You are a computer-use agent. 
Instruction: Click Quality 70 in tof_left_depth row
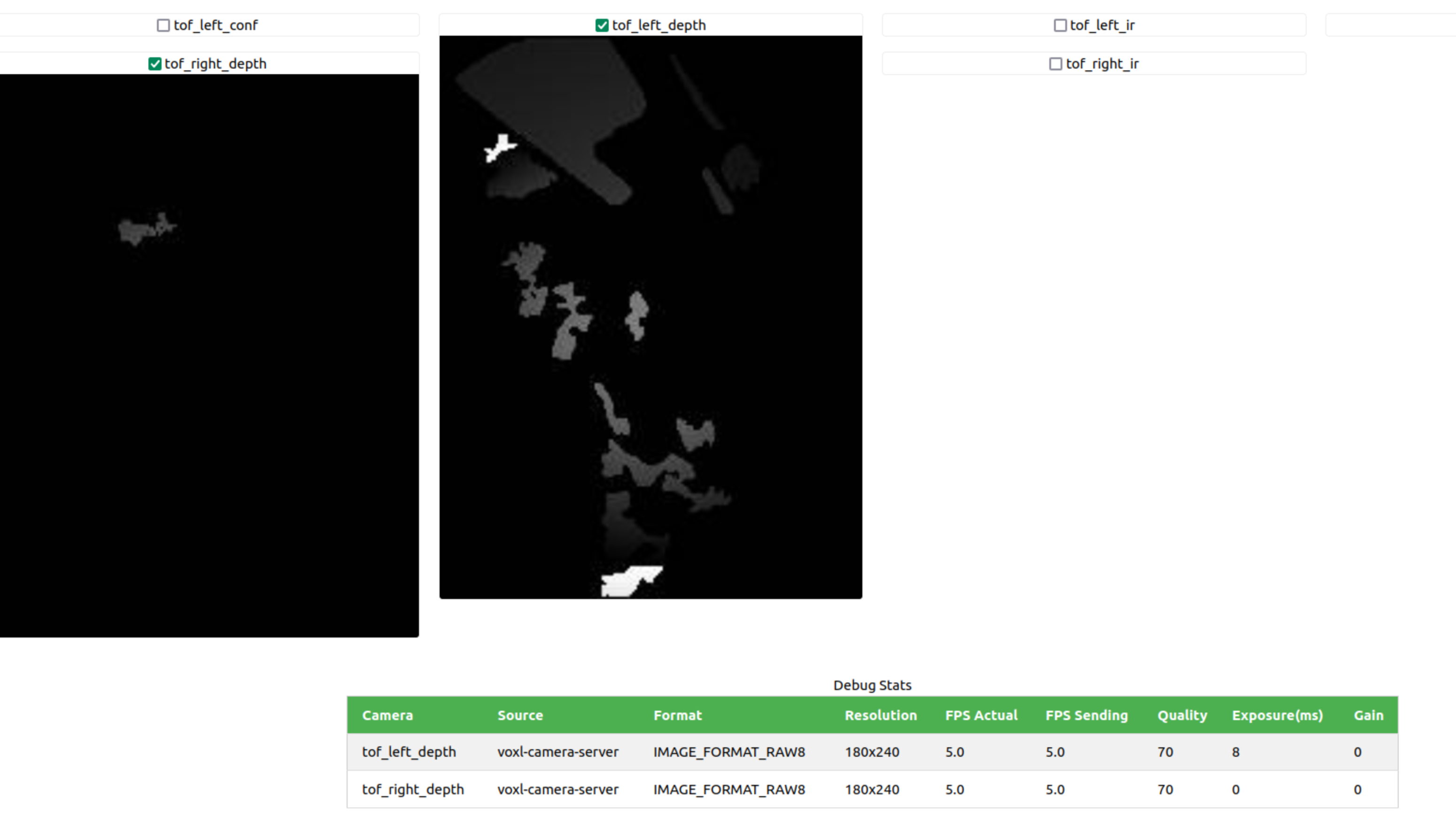(x=1165, y=752)
